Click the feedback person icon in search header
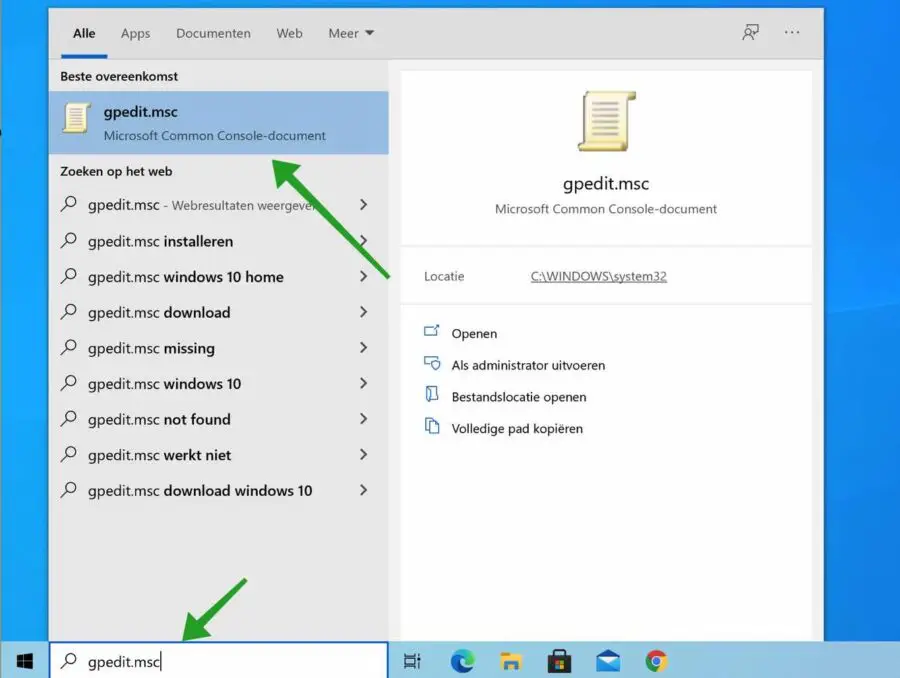900x678 pixels. [x=750, y=32]
